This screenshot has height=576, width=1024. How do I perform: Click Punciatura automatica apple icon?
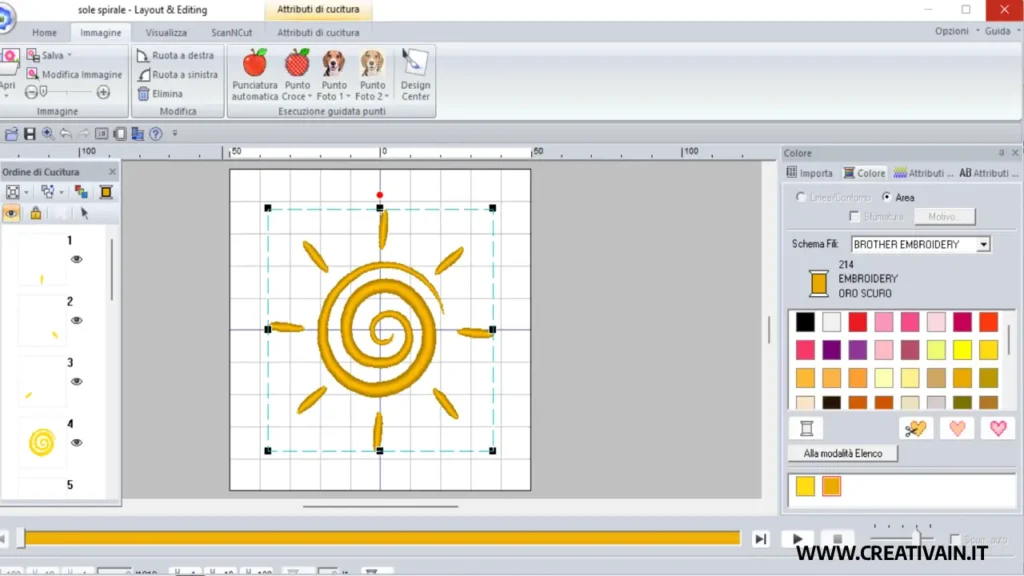pyautogui.click(x=255, y=63)
